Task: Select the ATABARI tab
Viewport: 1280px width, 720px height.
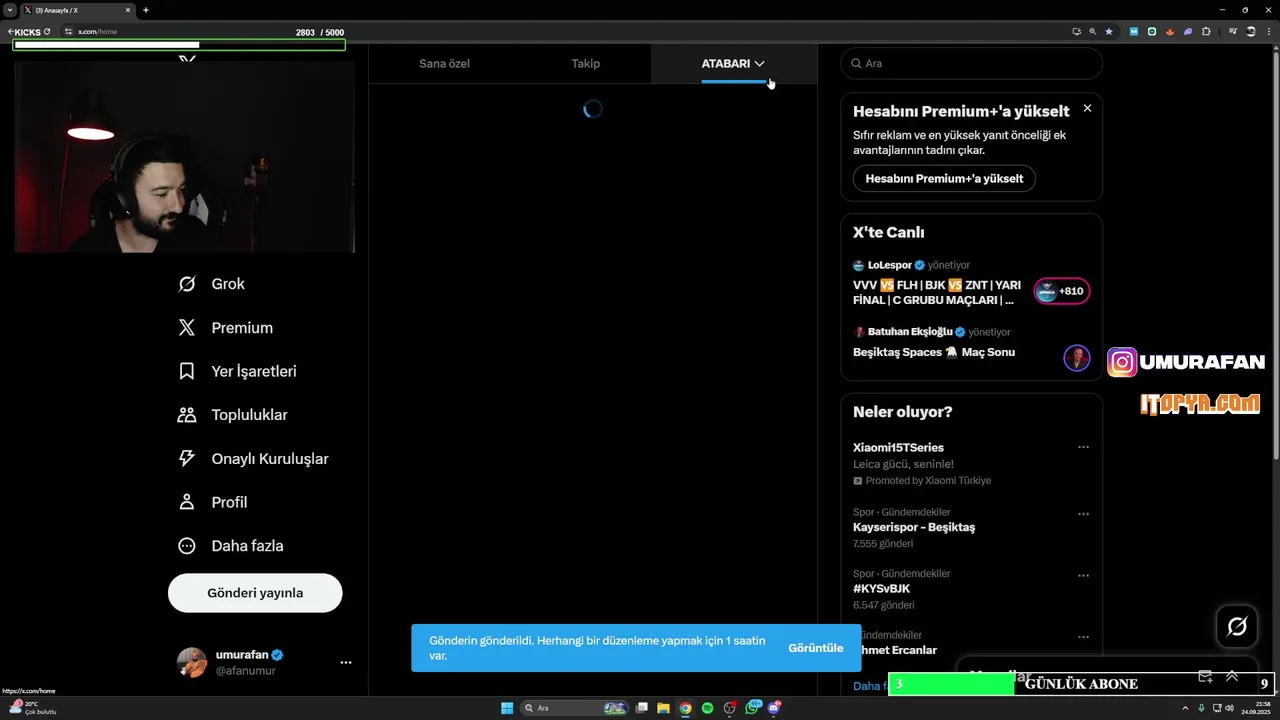Action: tap(733, 64)
